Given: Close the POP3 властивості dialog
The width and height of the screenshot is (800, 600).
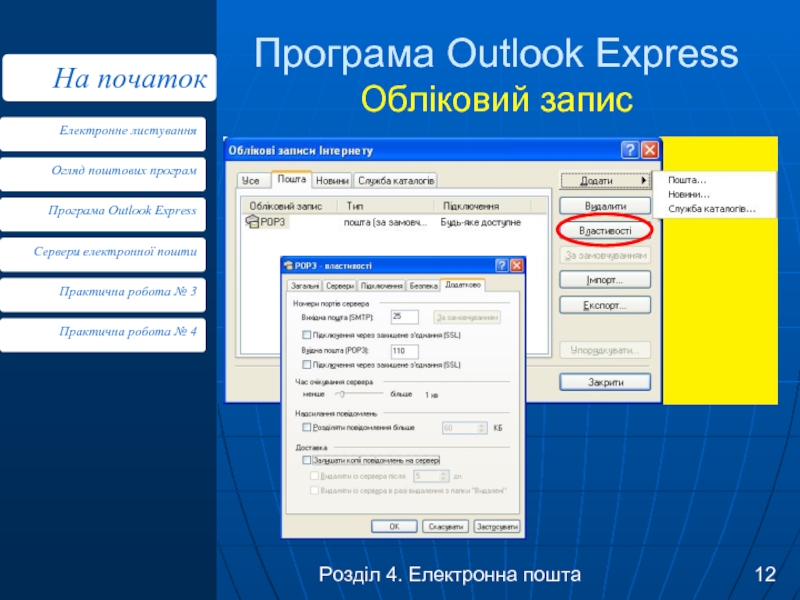Looking at the screenshot, I should tap(516, 265).
